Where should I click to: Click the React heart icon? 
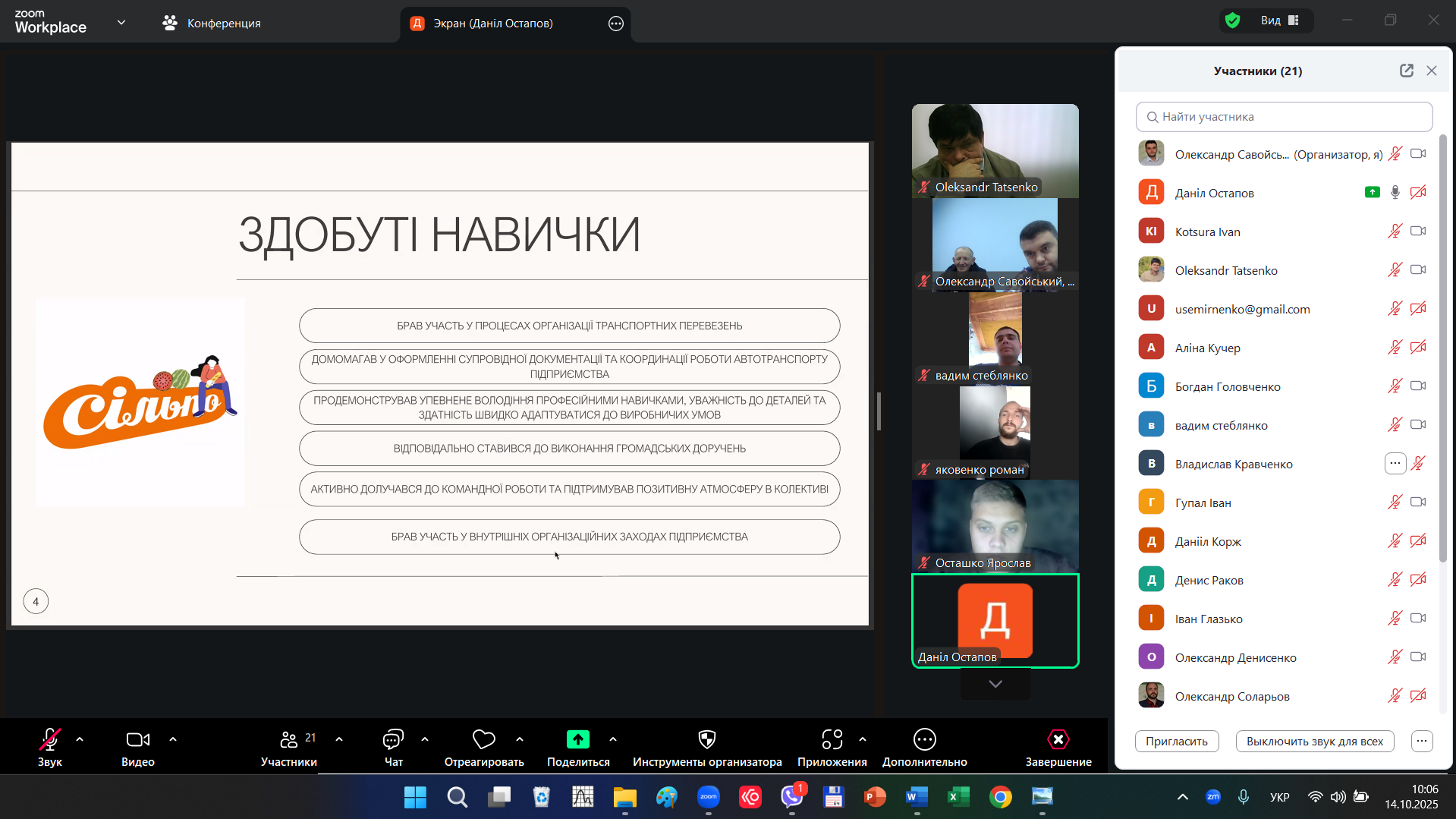pyautogui.click(x=483, y=739)
